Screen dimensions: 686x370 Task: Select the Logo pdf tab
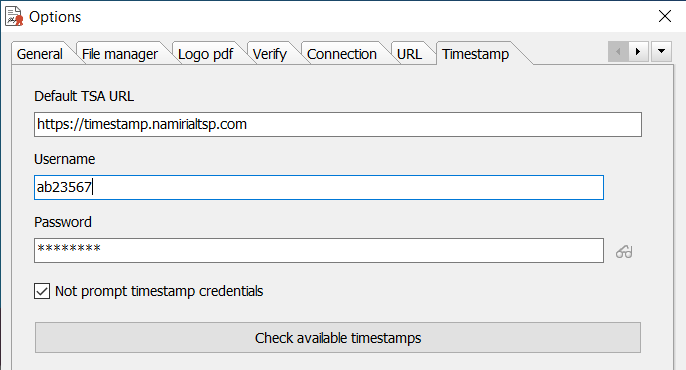(205, 54)
